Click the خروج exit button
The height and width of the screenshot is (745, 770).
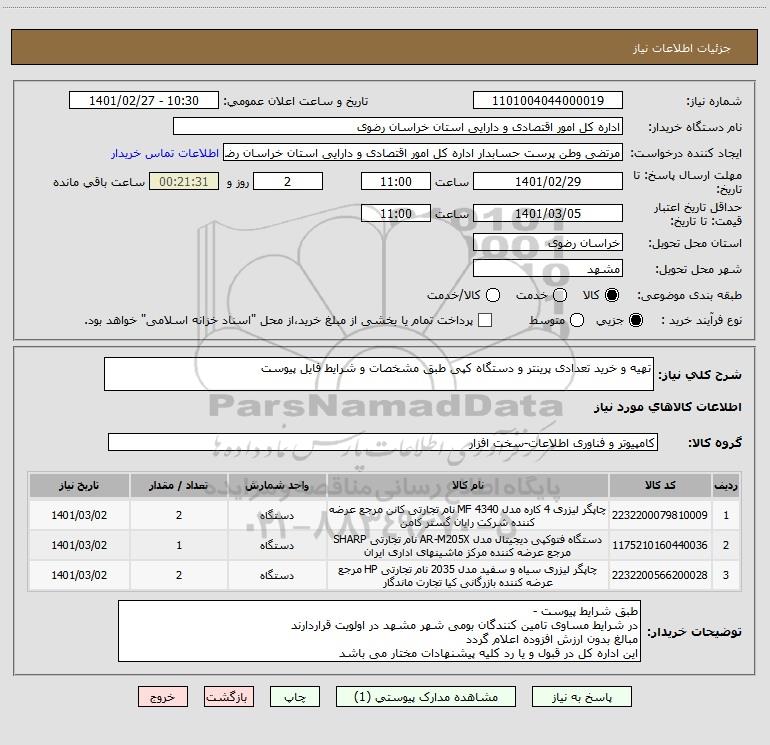(163, 697)
